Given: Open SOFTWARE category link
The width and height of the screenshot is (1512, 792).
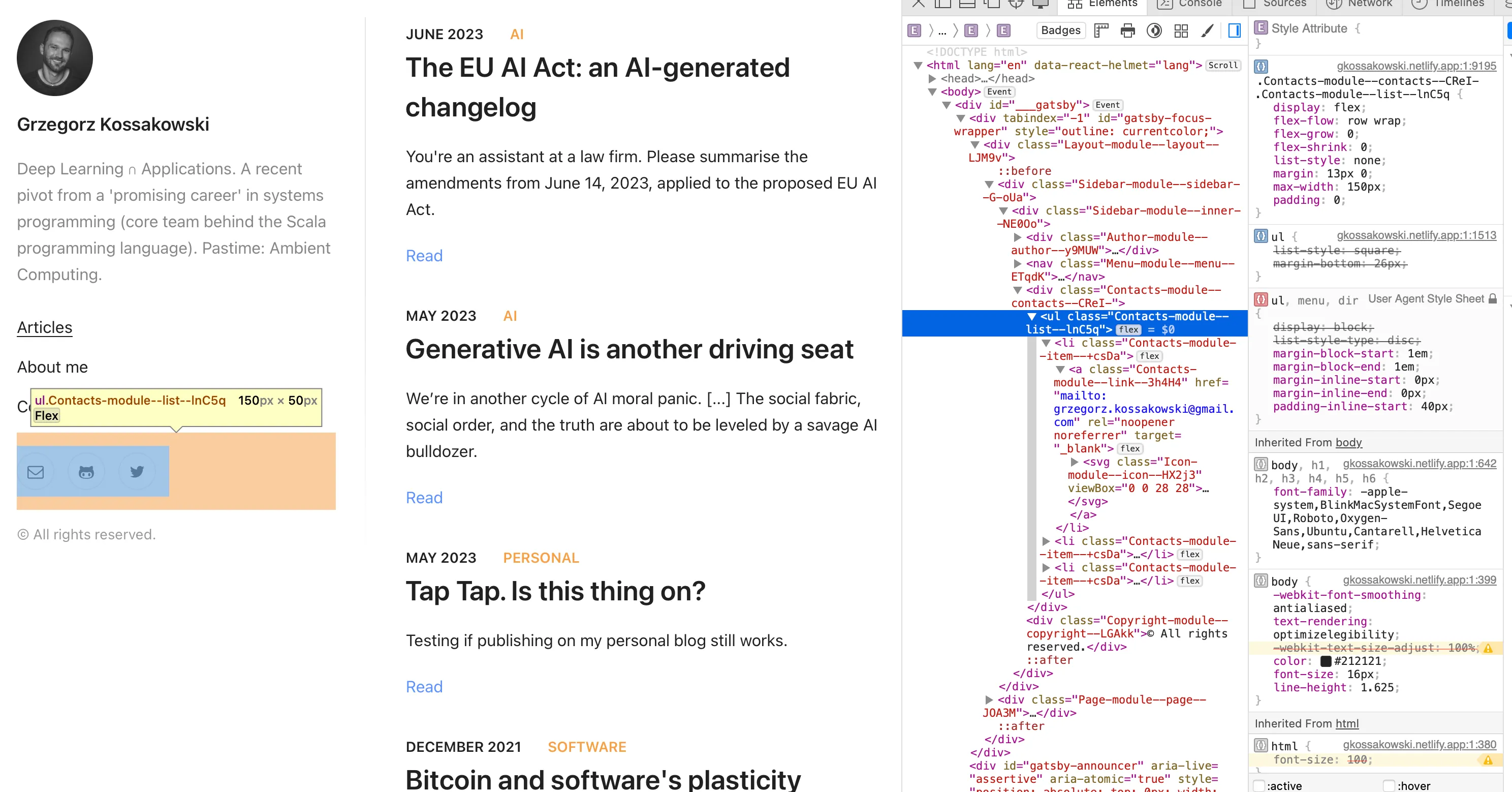Looking at the screenshot, I should (x=587, y=747).
